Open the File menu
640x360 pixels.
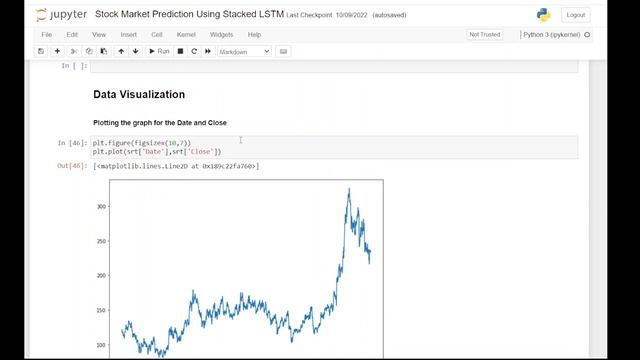click(47, 35)
